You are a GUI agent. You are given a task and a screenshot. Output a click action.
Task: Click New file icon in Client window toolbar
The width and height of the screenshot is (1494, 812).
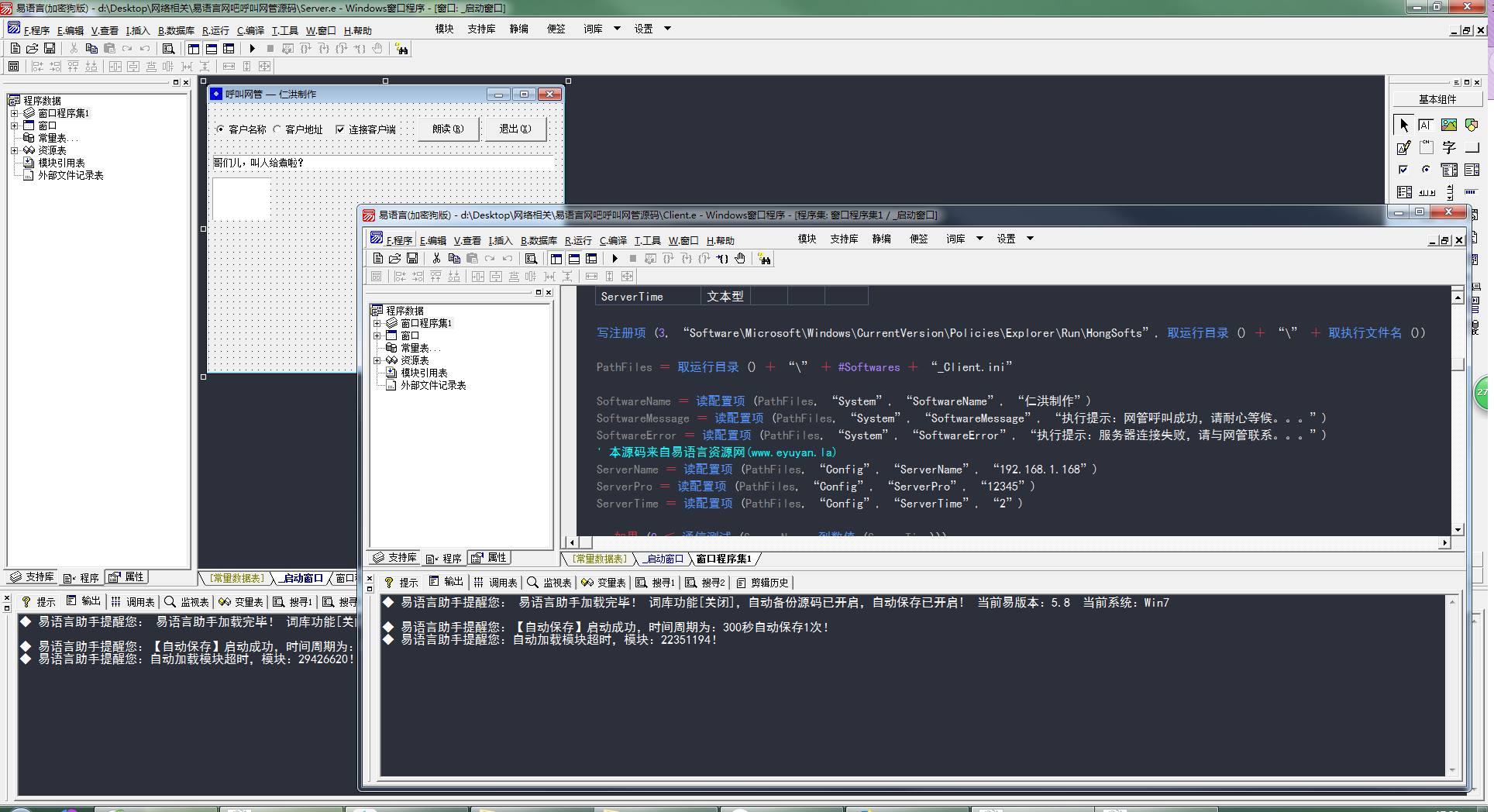[377, 259]
